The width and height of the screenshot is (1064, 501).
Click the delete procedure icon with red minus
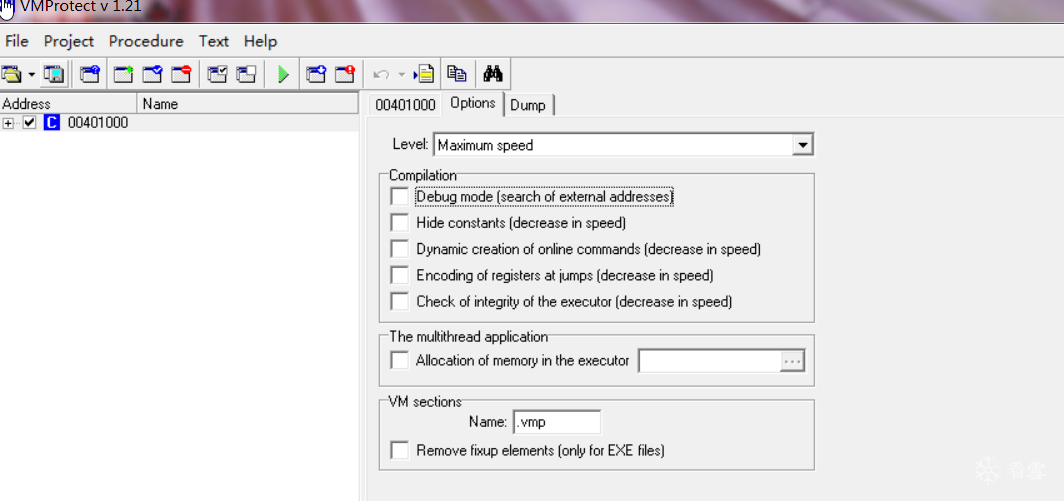tap(181, 74)
